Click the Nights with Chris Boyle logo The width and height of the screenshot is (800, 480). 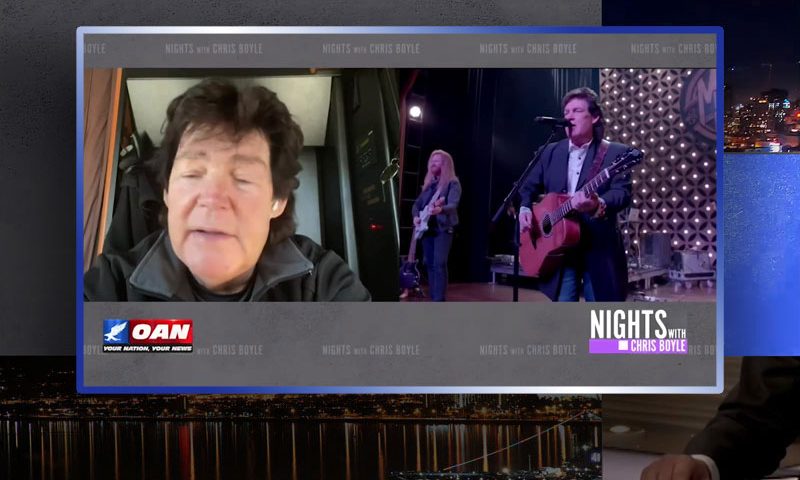[638, 331]
